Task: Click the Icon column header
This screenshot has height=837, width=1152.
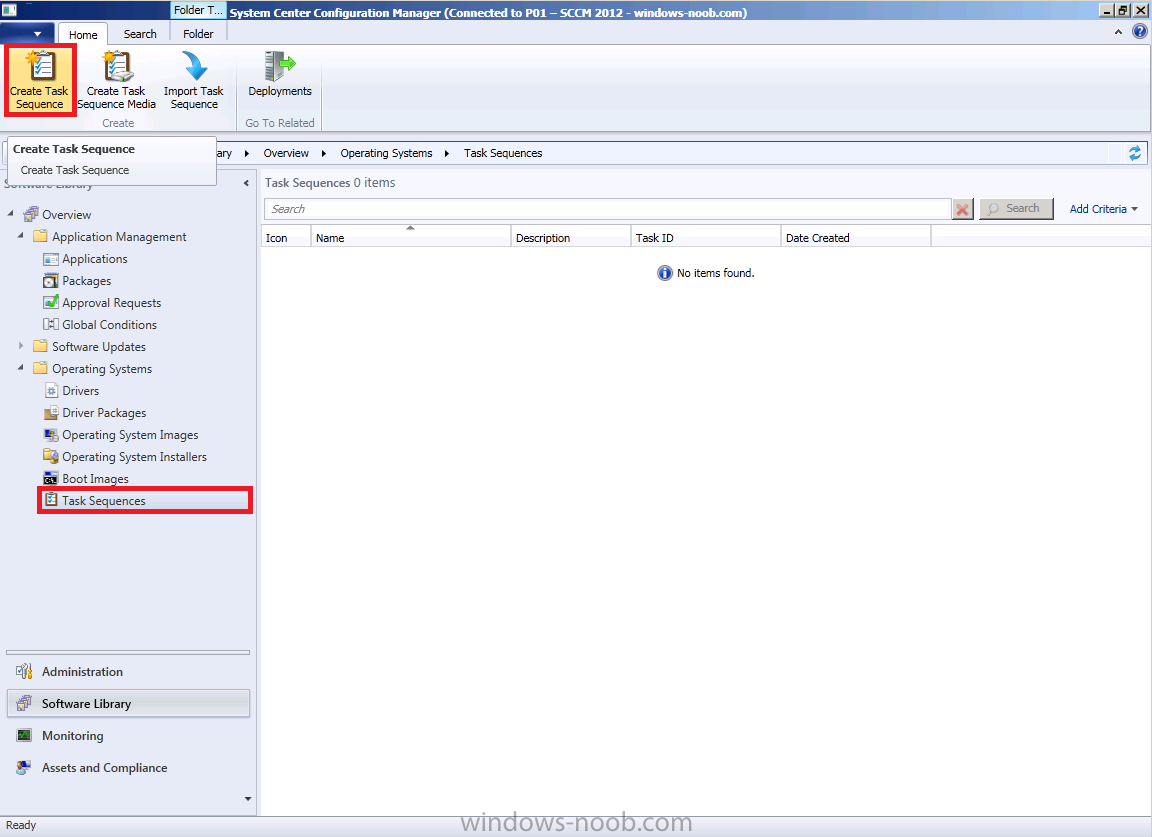Action: [286, 237]
